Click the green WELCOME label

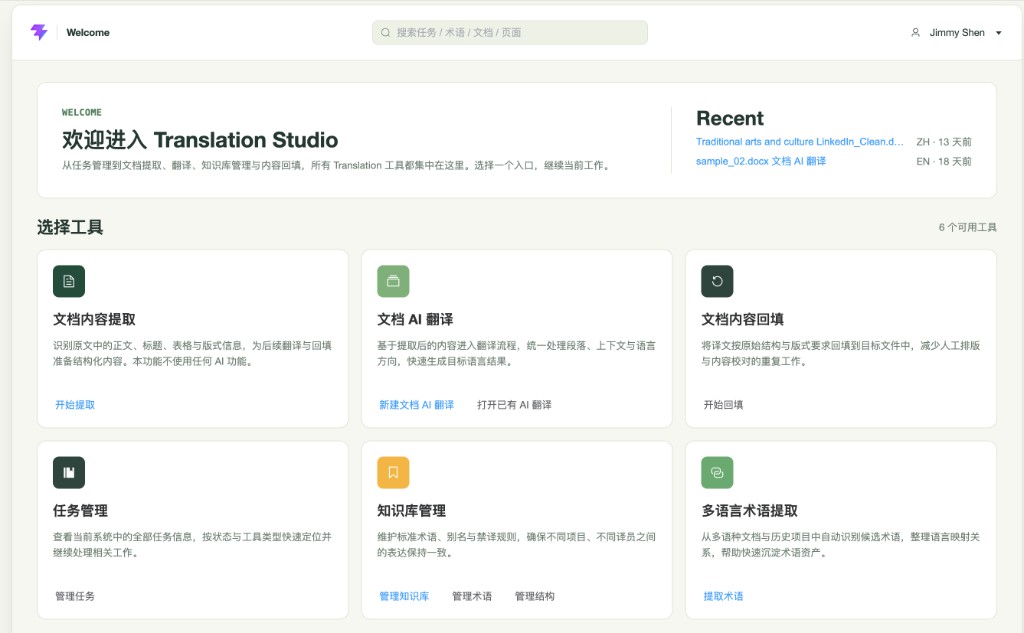point(82,112)
